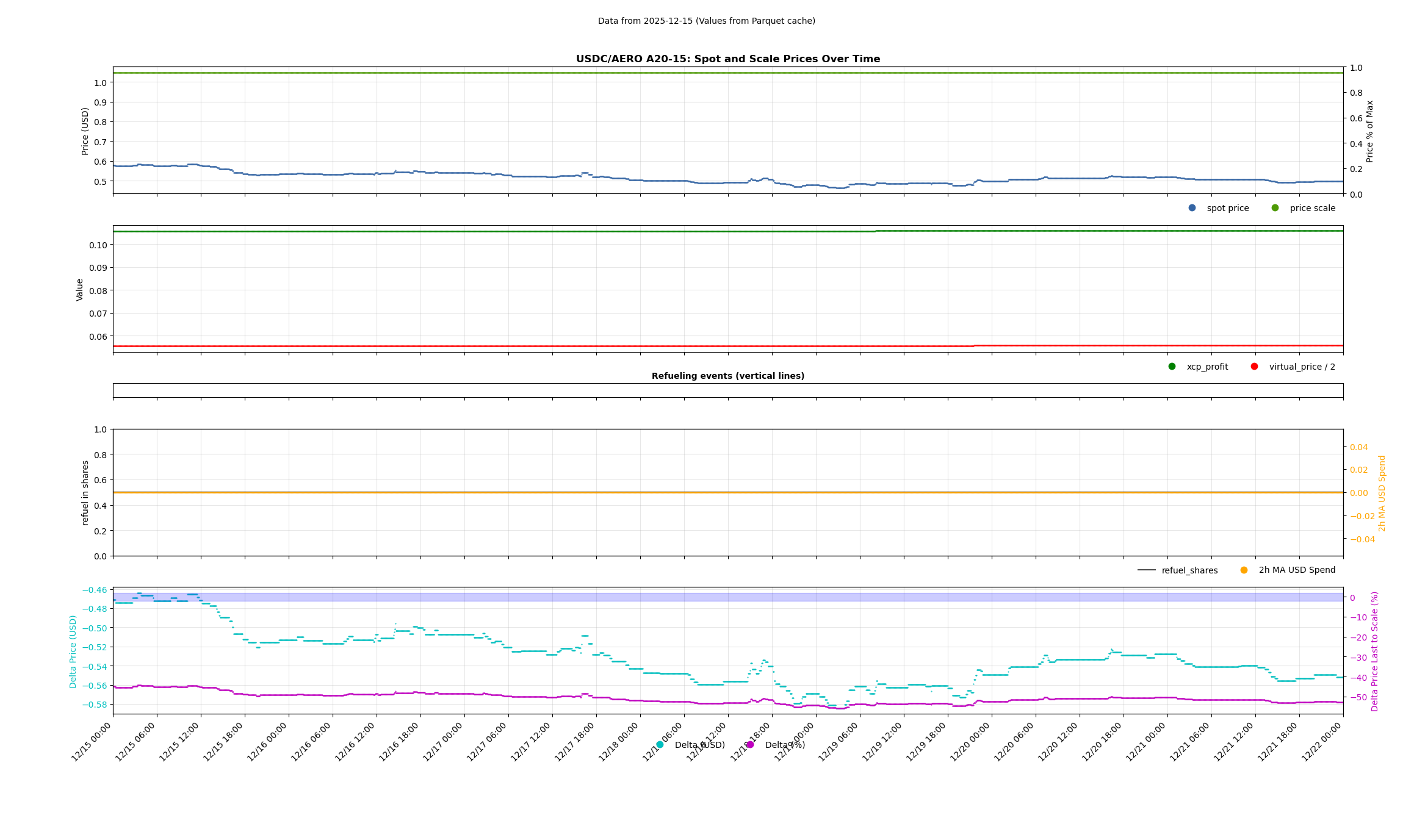Click the 12/22 00:00 x-axis tick label
1414x840 pixels.
(1322, 741)
